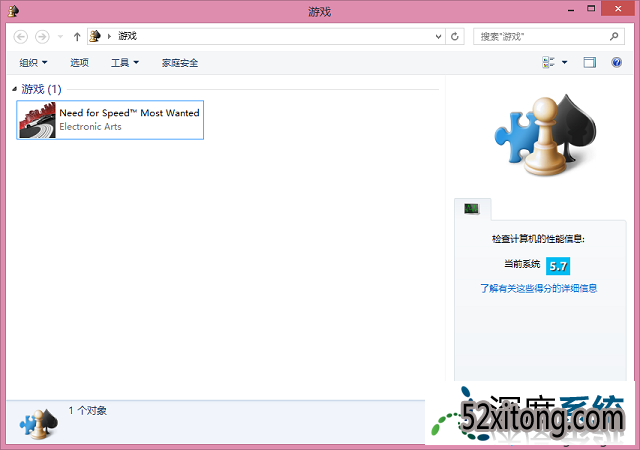Expand the view options dropdown arrow
640x450 pixels.
click(564, 62)
